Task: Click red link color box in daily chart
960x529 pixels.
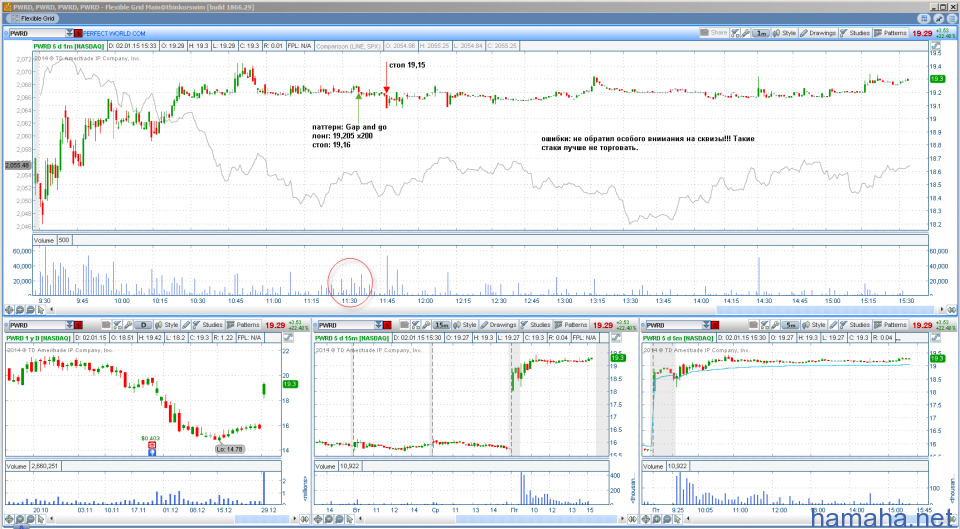Action: (x=78, y=325)
